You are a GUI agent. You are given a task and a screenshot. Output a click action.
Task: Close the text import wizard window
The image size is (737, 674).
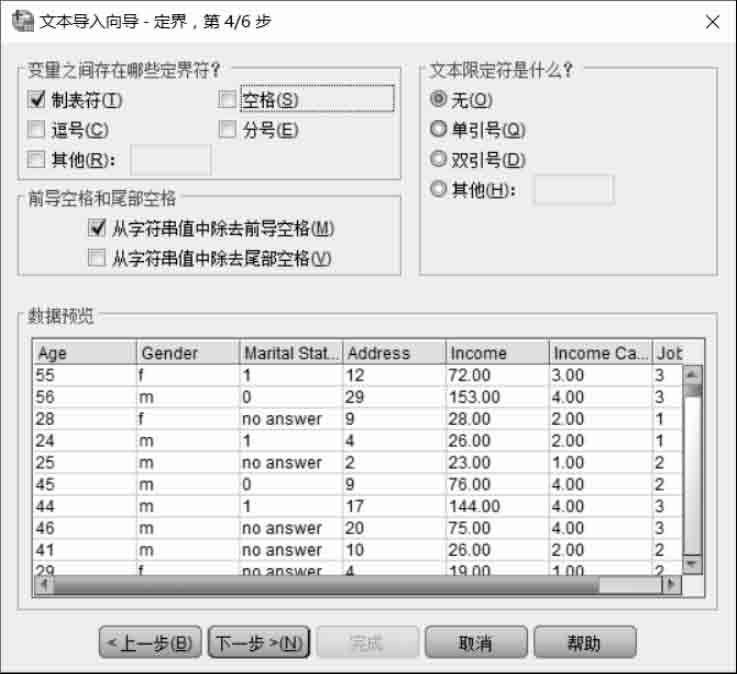click(713, 22)
